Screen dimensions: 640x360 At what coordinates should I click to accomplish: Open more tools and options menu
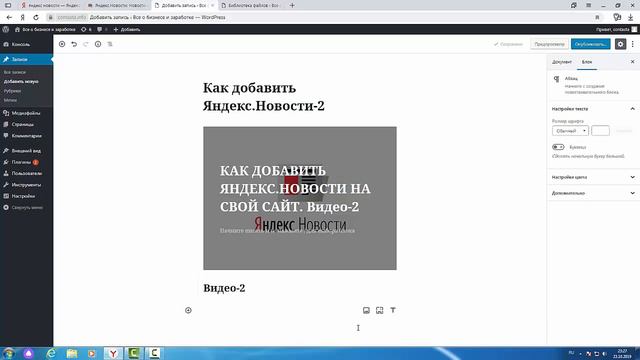tap(633, 44)
